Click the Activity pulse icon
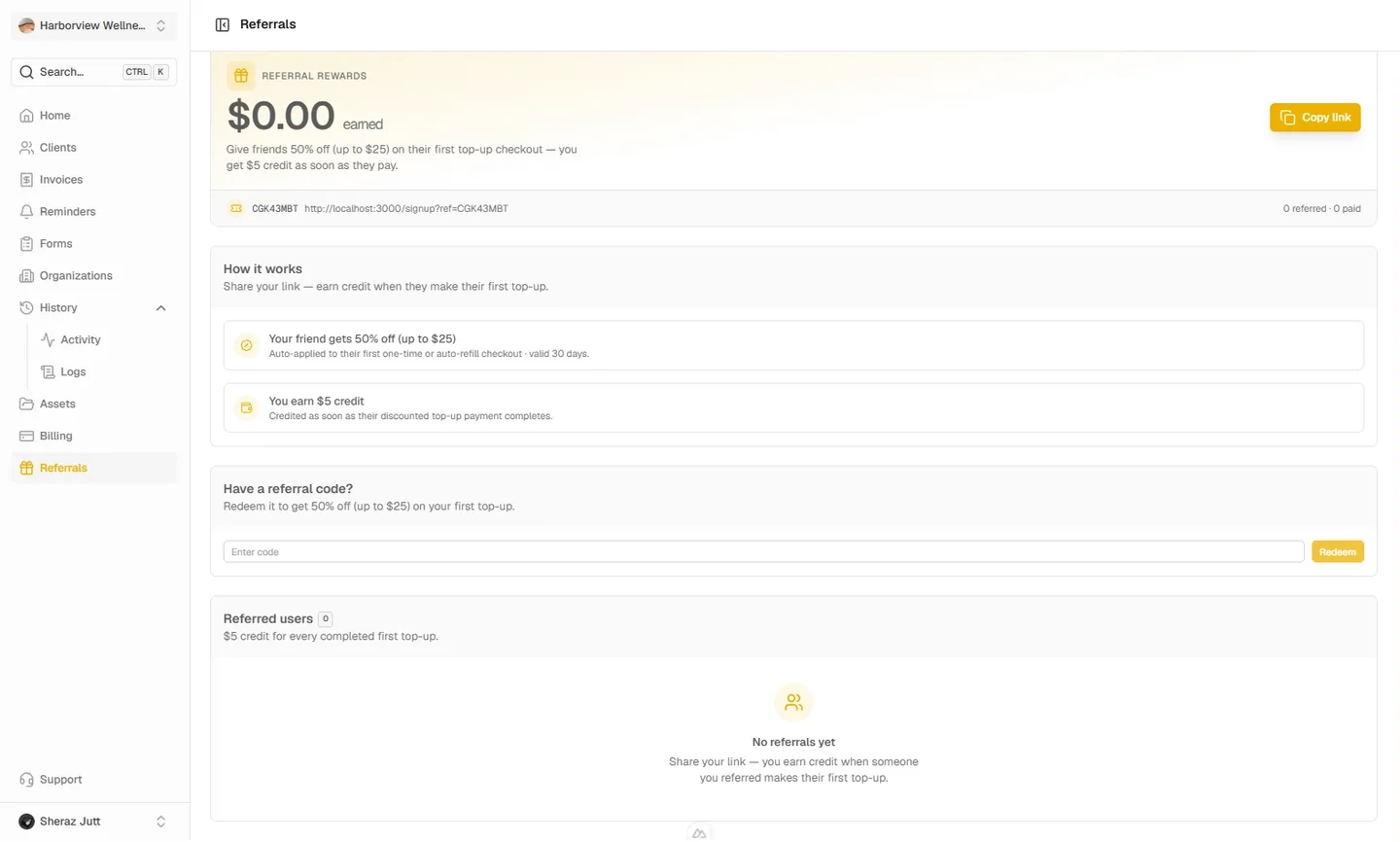 (48, 340)
